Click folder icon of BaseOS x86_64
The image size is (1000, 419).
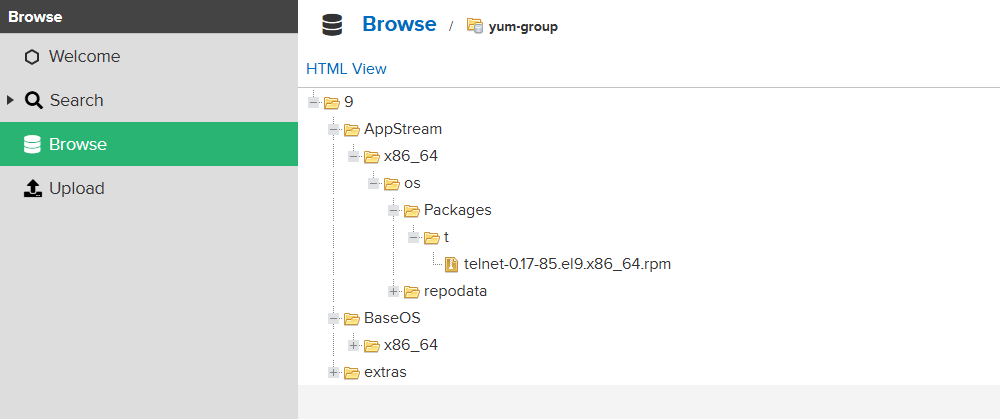pyautogui.click(x=372, y=346)
